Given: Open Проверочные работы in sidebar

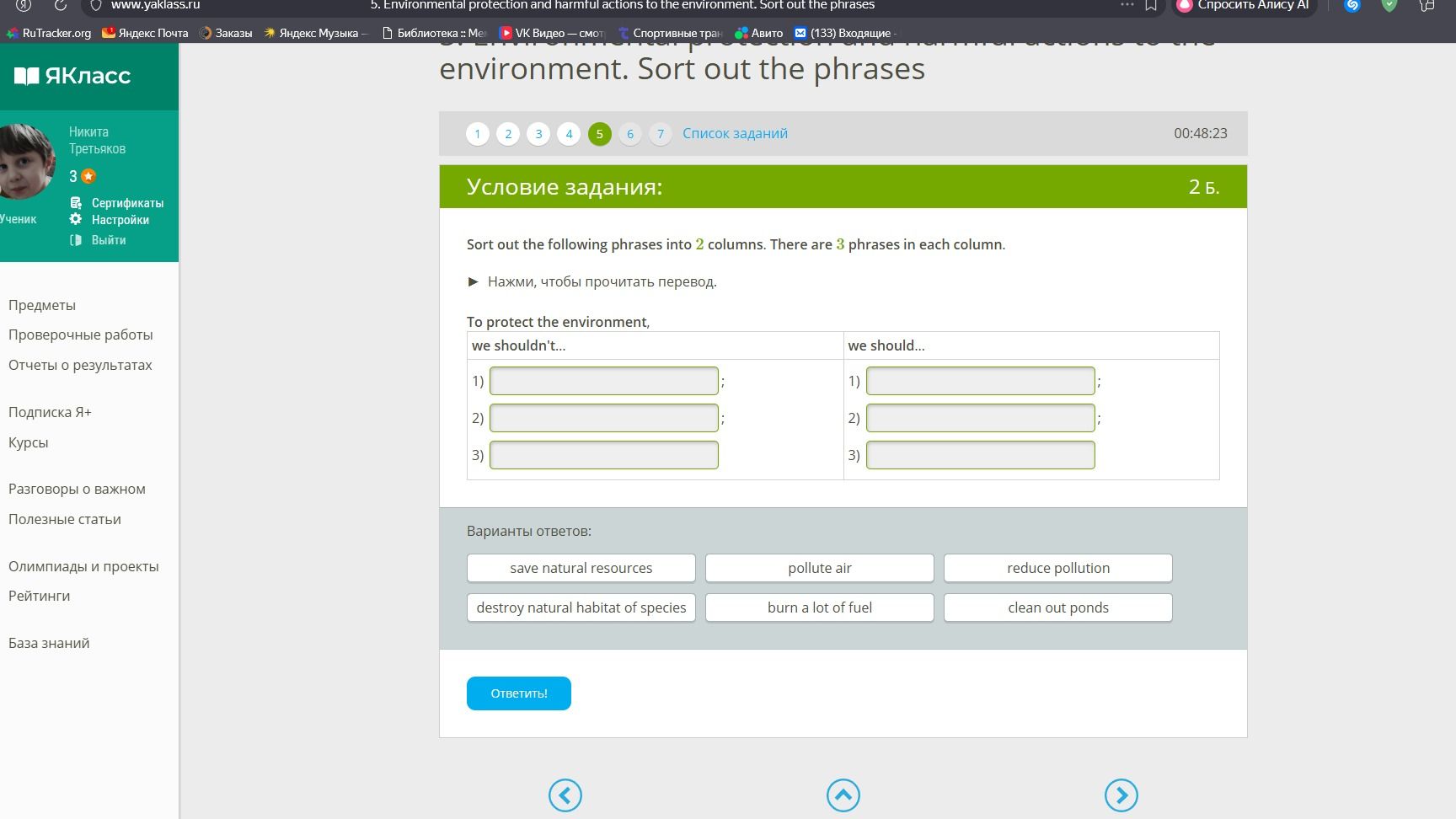Looking at the screenshot, I should [81, 335].
